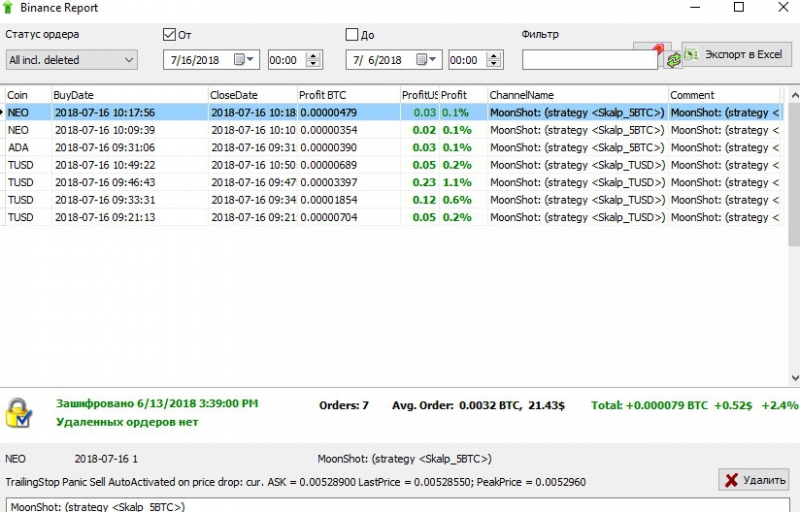
Task: Click the TrailingStop Panic Sell detail line
Action: (x=295, y=482)
